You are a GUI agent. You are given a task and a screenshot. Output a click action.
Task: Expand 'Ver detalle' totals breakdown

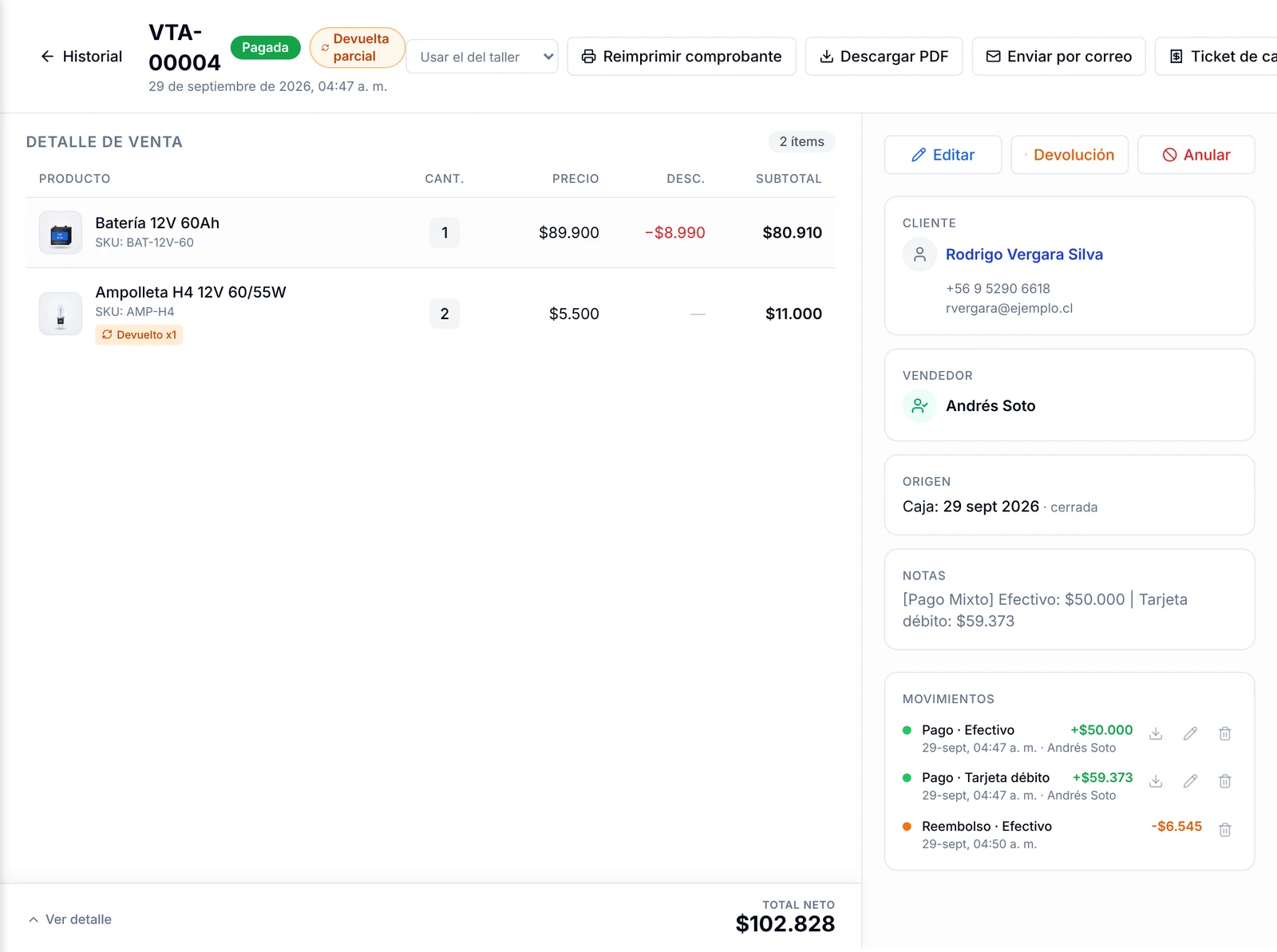pos(70,919)
